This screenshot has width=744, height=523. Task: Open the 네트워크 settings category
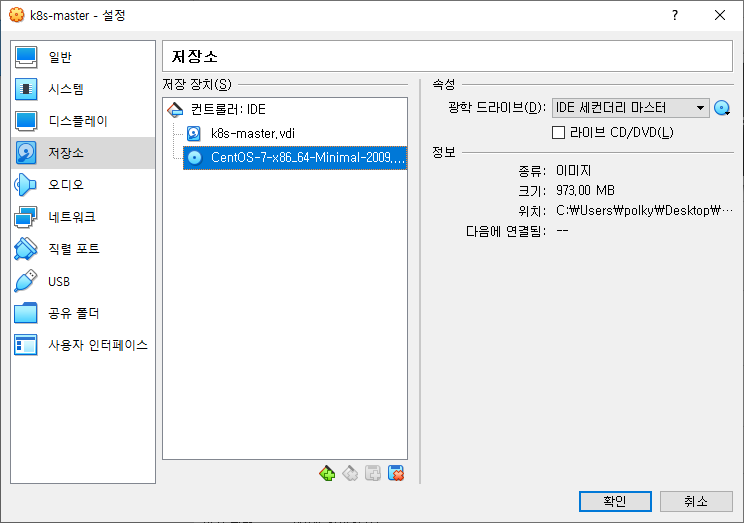(x=83, y=217)
